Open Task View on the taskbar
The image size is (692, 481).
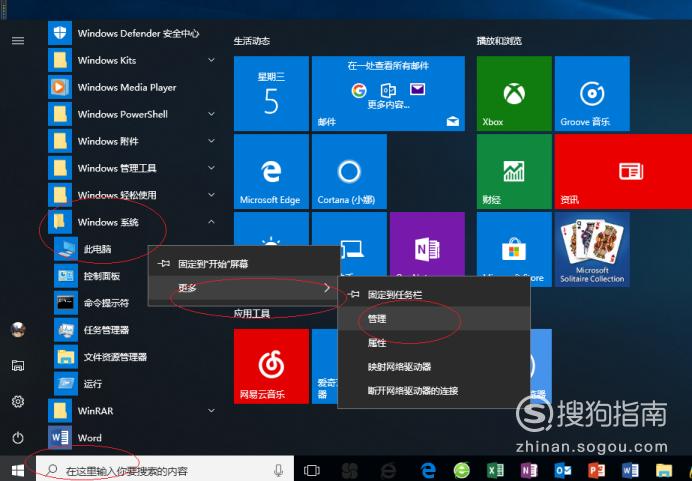pos(312,470)
